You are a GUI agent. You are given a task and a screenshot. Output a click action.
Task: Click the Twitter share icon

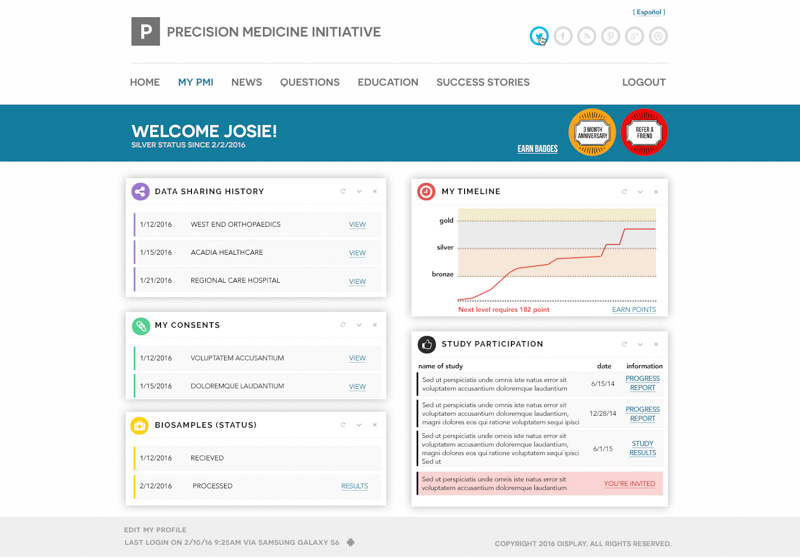(x=539, y=36)
